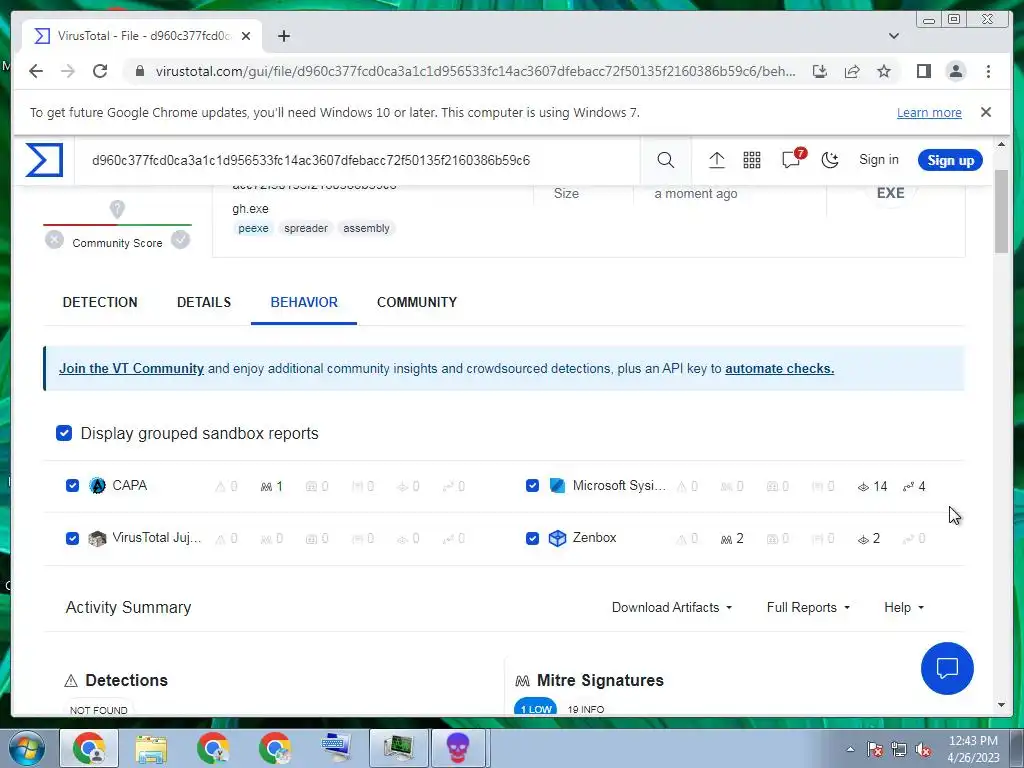This screenshot has height=768, width=1024.
Task: Click the community score positive check icon
Action: pos(180,240)
